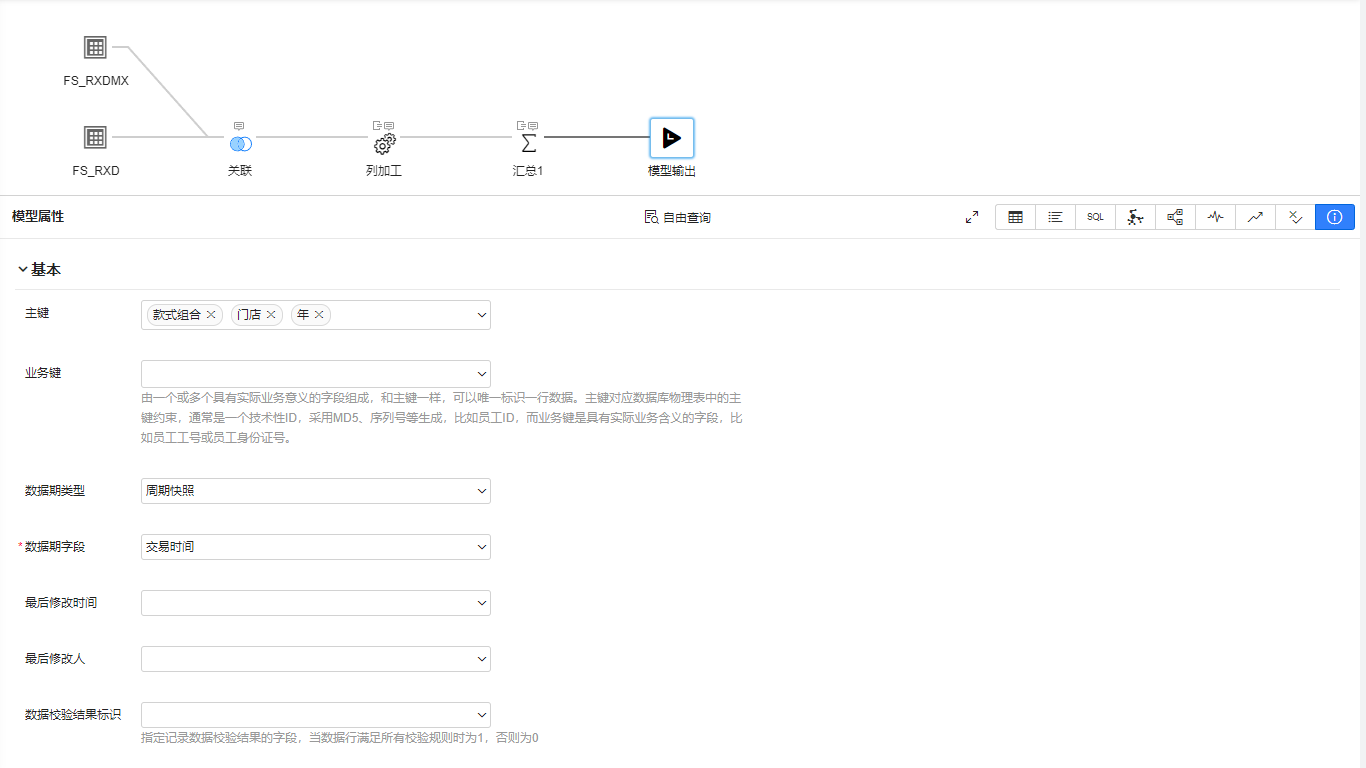Open the pulse waveform icon view
This screenshot has height=768, width=1366.
point(1215,217)
